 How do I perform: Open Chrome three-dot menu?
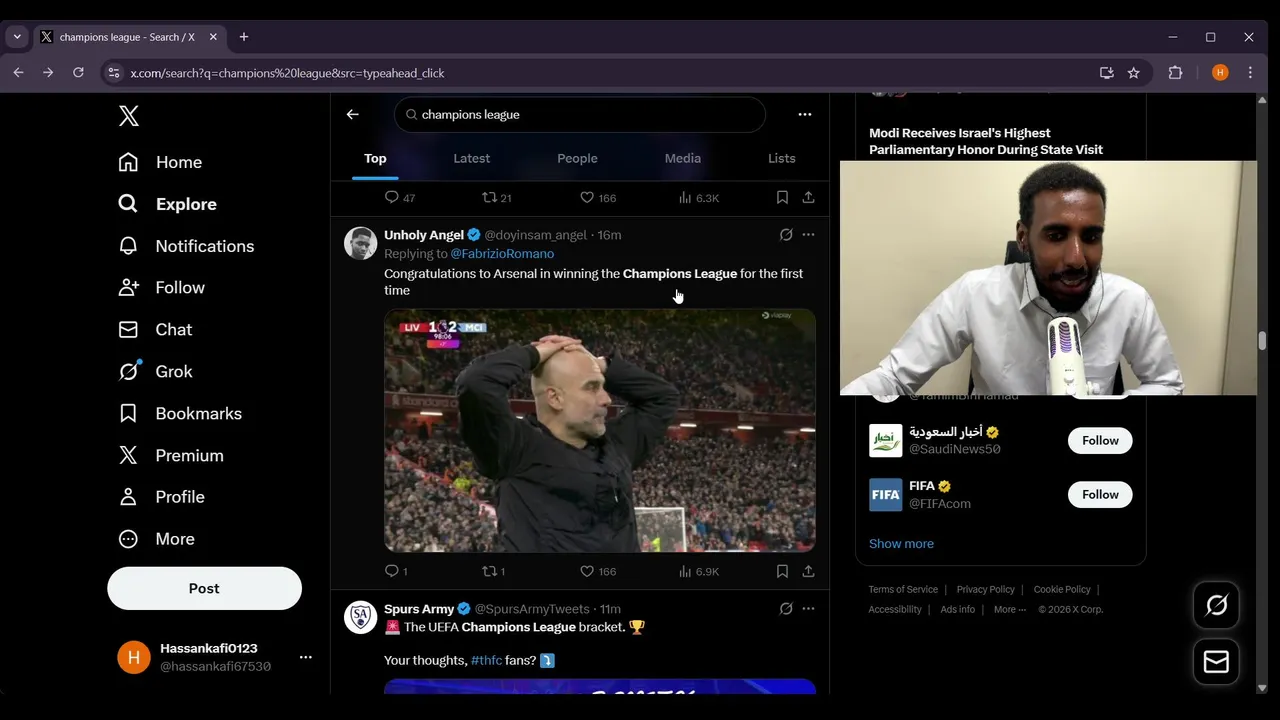tap(1250, 73)
